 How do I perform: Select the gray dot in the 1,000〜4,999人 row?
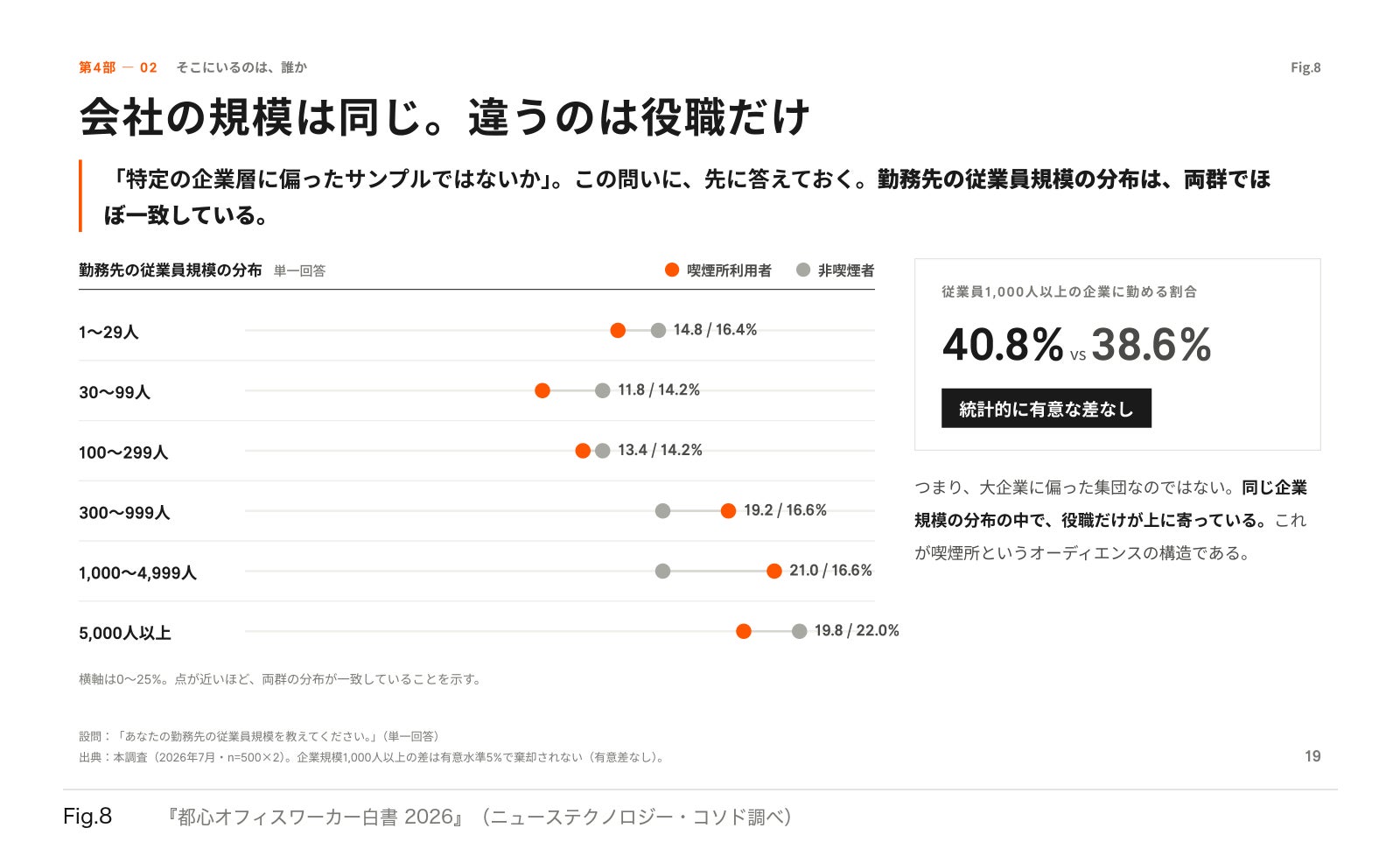(663, 572)
